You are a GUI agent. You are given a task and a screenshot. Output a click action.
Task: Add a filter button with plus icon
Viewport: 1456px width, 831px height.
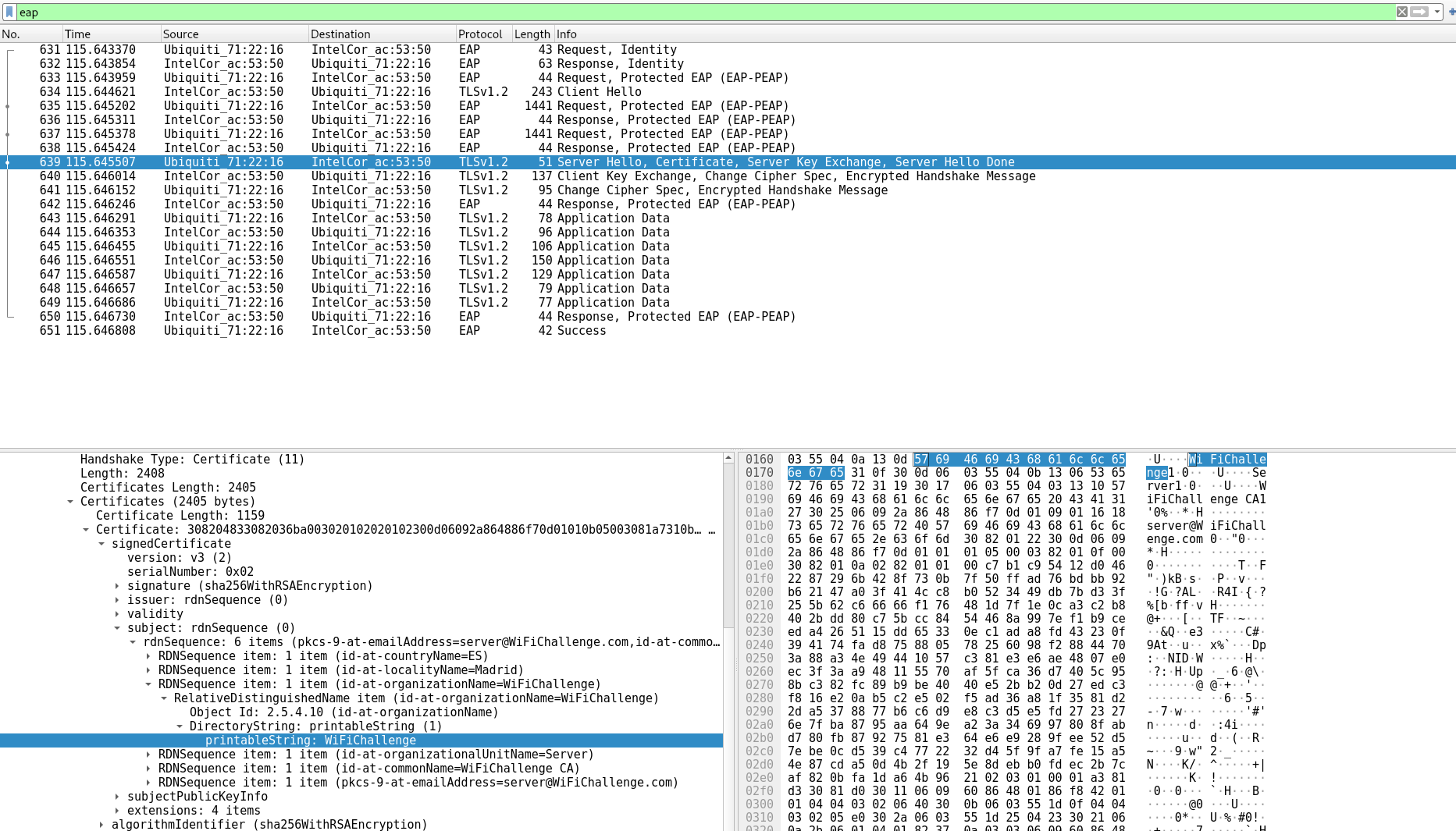click(1451, 12)
